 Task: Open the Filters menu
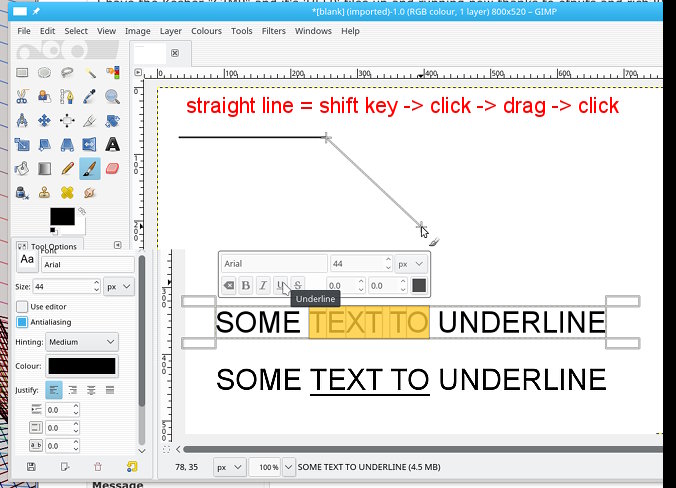(273, 31)
